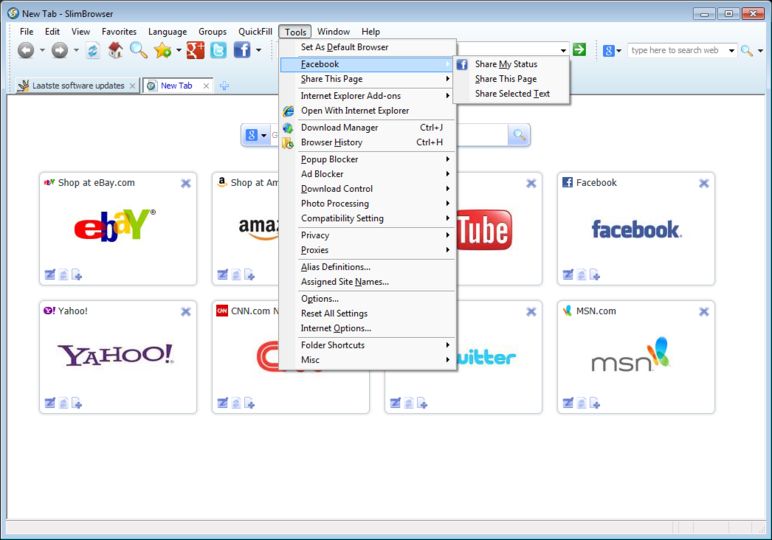Close the New Tab tab
Screen dimensions: 772x540
point(206,86)
